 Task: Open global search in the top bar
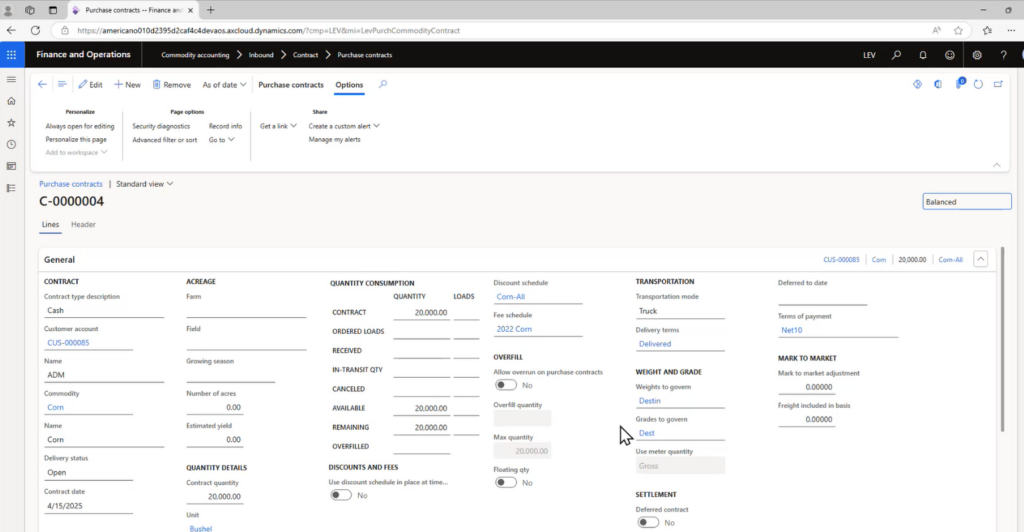coord(896,55)
